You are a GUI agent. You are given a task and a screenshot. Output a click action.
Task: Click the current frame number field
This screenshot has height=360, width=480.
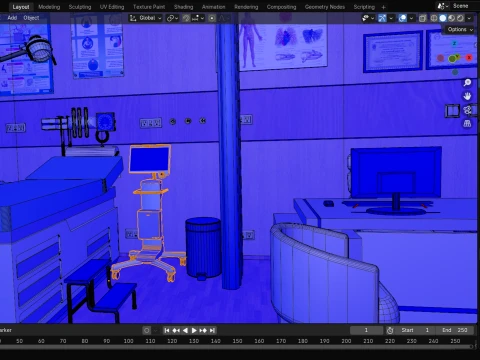click(x=366, y=330)
